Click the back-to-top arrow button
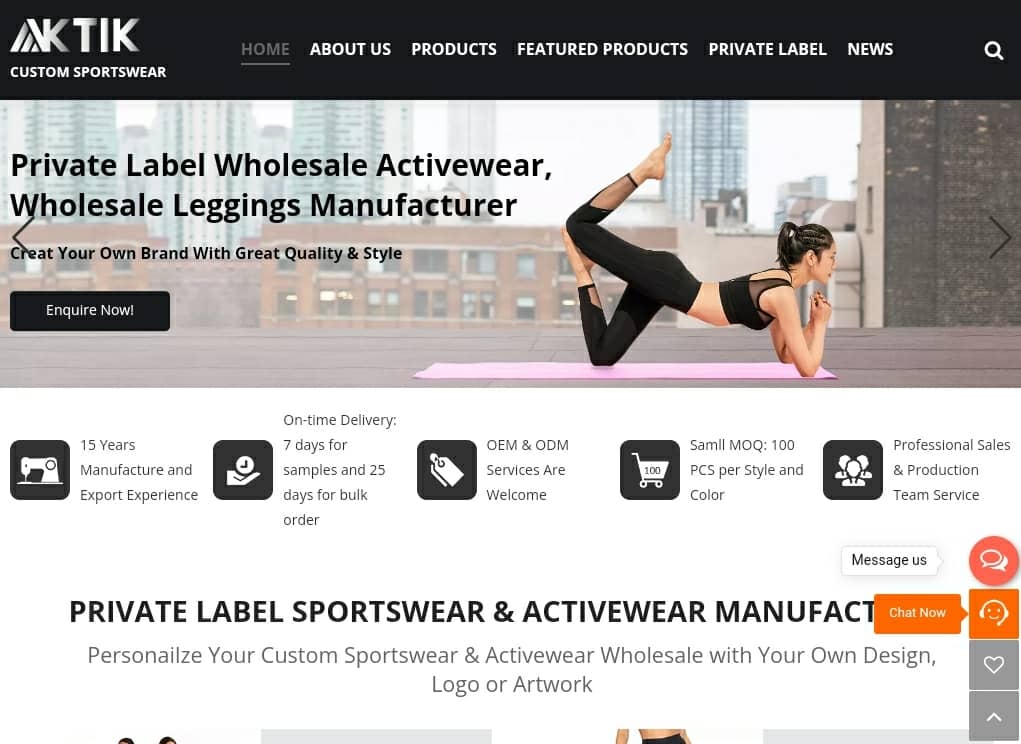Image resolution: width=1021 pixels, height=744 pixels. point(994,716)
